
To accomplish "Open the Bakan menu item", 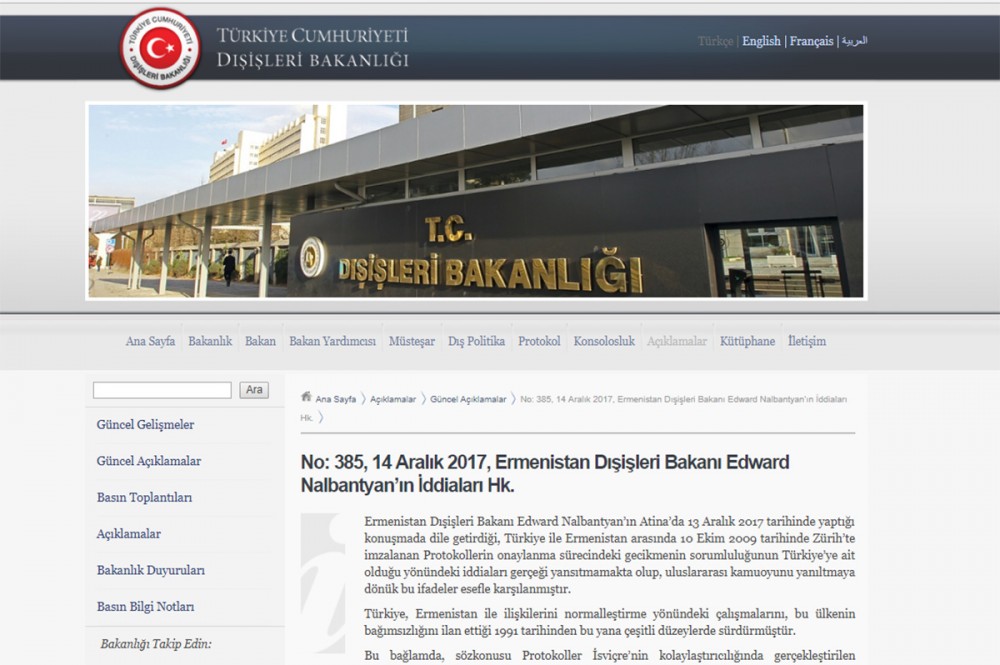I will [260, 341].
